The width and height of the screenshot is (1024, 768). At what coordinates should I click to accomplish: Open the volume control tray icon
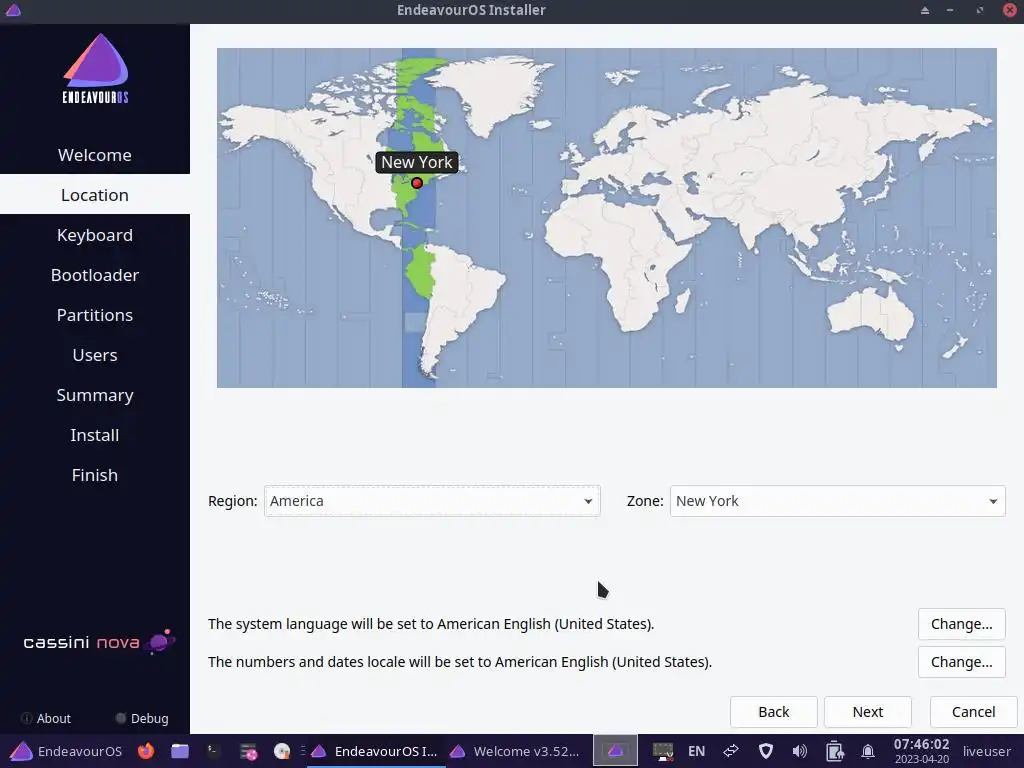pyautogui.click(x=799, y=751)
